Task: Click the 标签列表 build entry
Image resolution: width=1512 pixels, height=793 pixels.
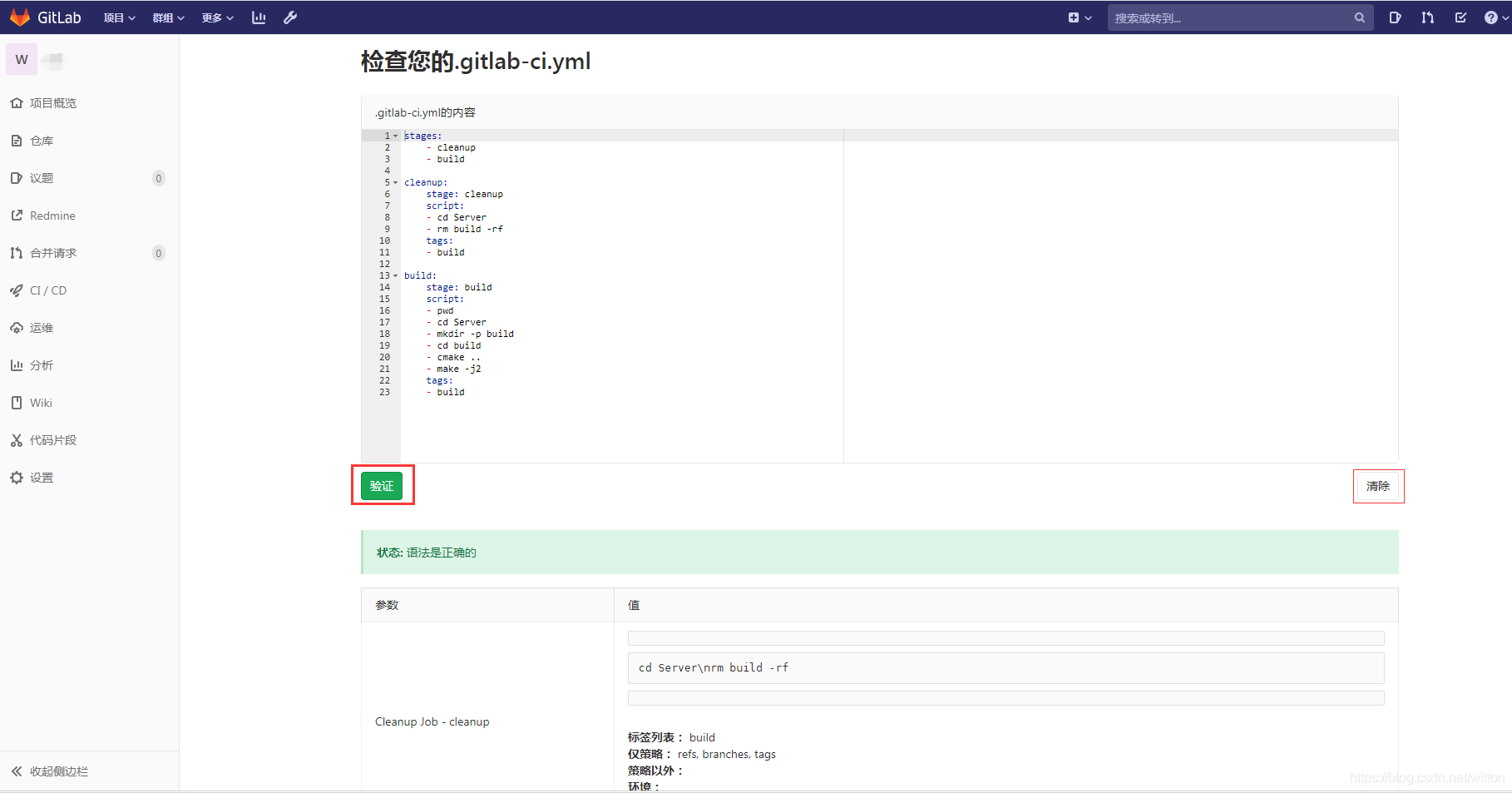Action: [671, 737]
